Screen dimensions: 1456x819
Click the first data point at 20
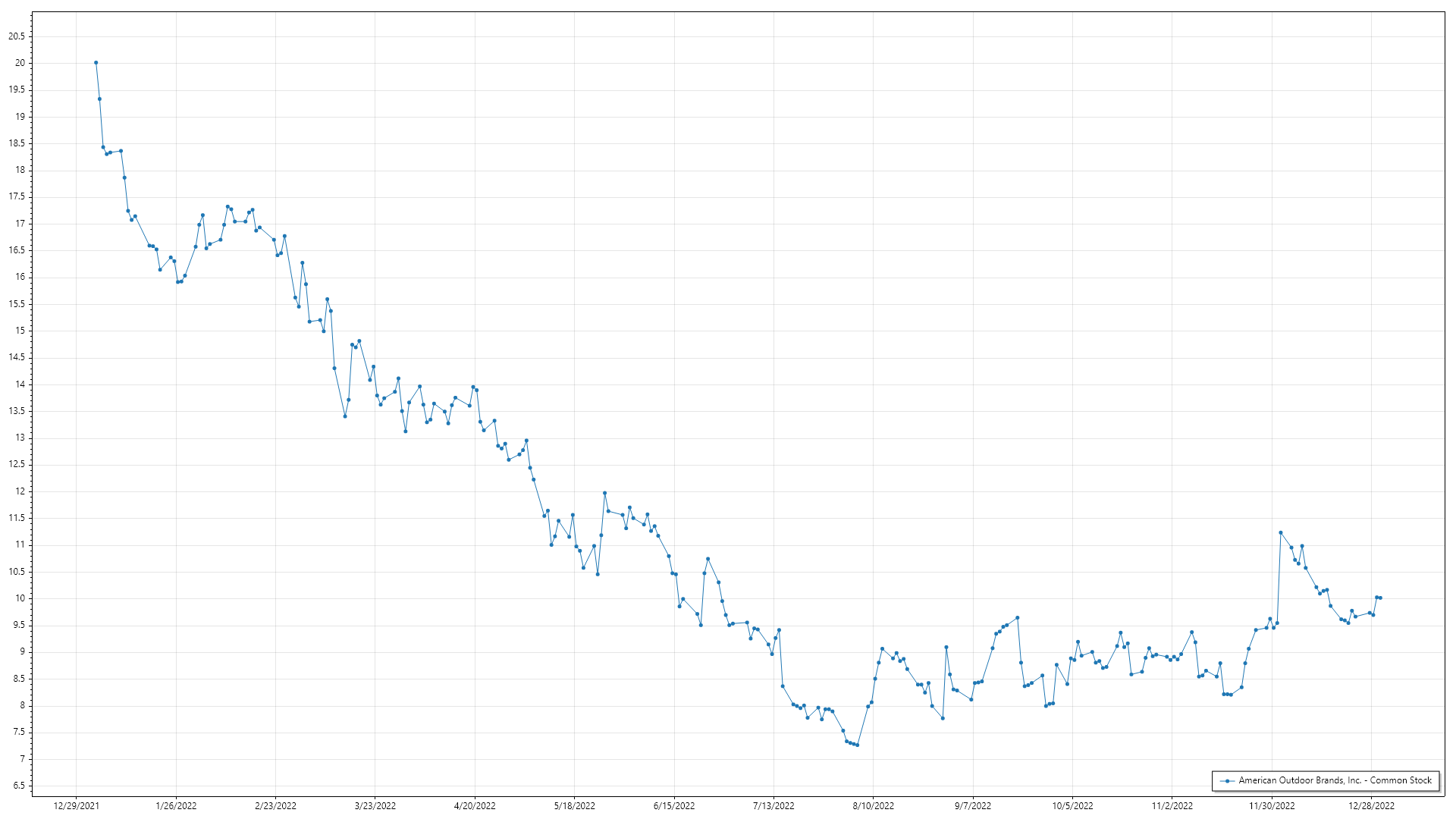tap(96, 63)
